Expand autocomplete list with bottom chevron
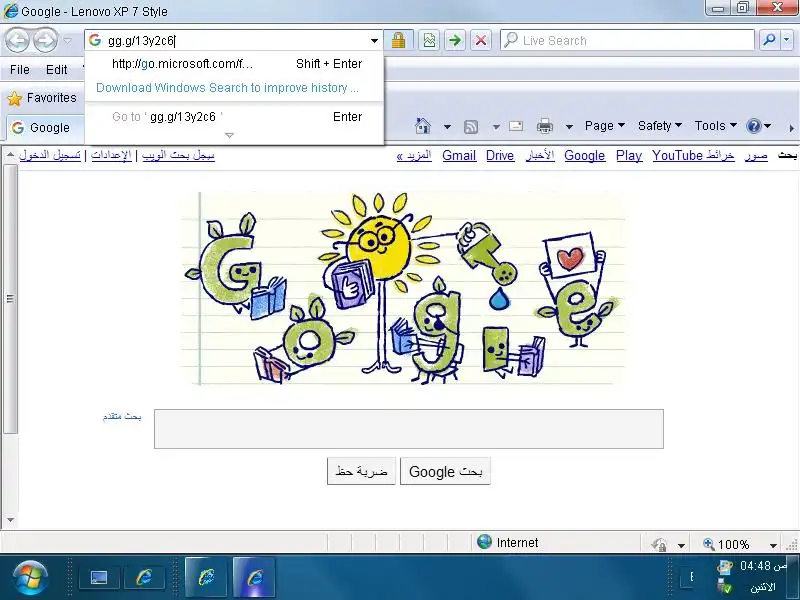The image size is (800, 600). pyautogui.click(x=229, y=135)
